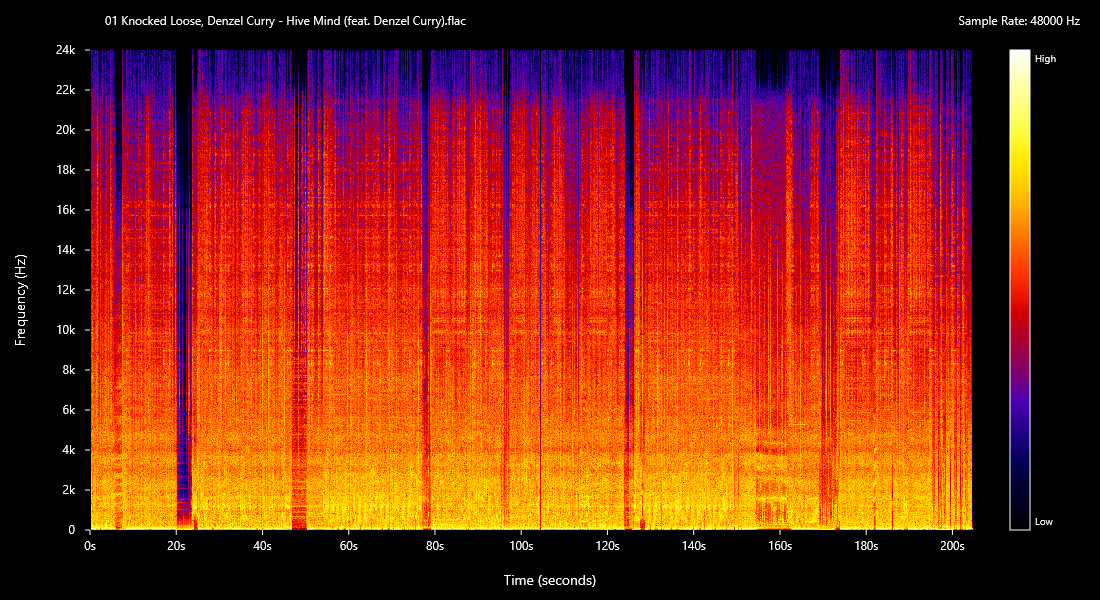Screen dimensions: 1100x600
Task: Click the 60s time tick label
Action: click(349, 546)
